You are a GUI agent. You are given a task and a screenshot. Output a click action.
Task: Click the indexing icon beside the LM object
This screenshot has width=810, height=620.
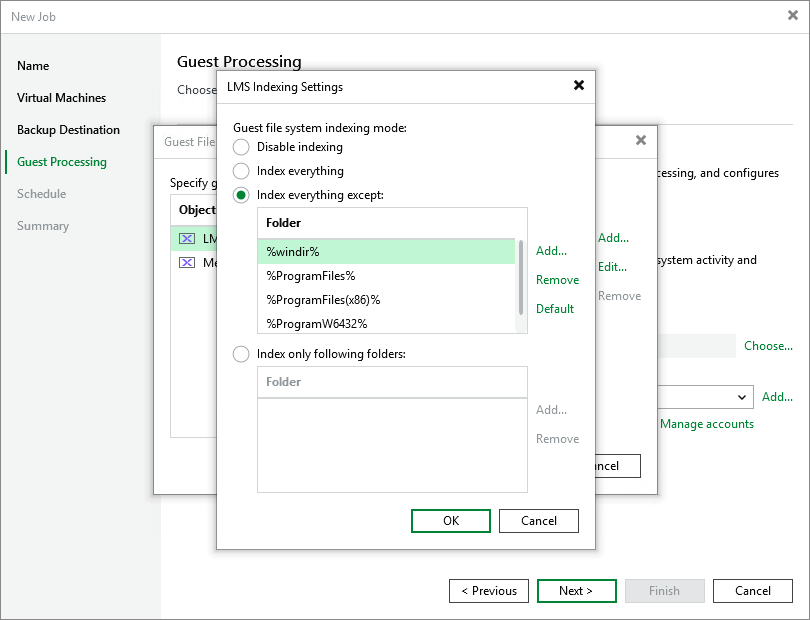pyautogui.click(x=185, y=238)
